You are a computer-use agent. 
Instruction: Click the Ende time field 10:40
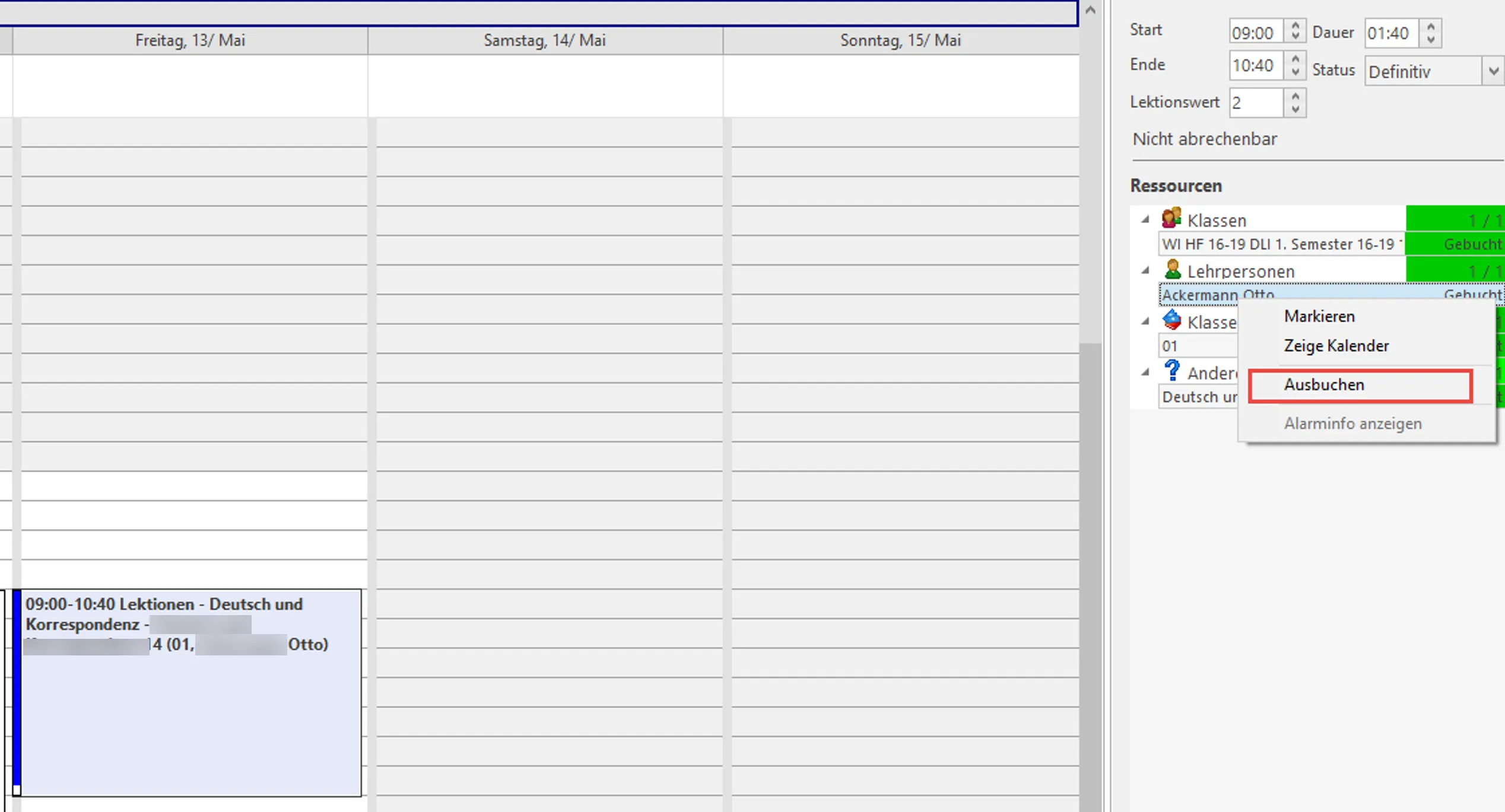pos(1256,65)
